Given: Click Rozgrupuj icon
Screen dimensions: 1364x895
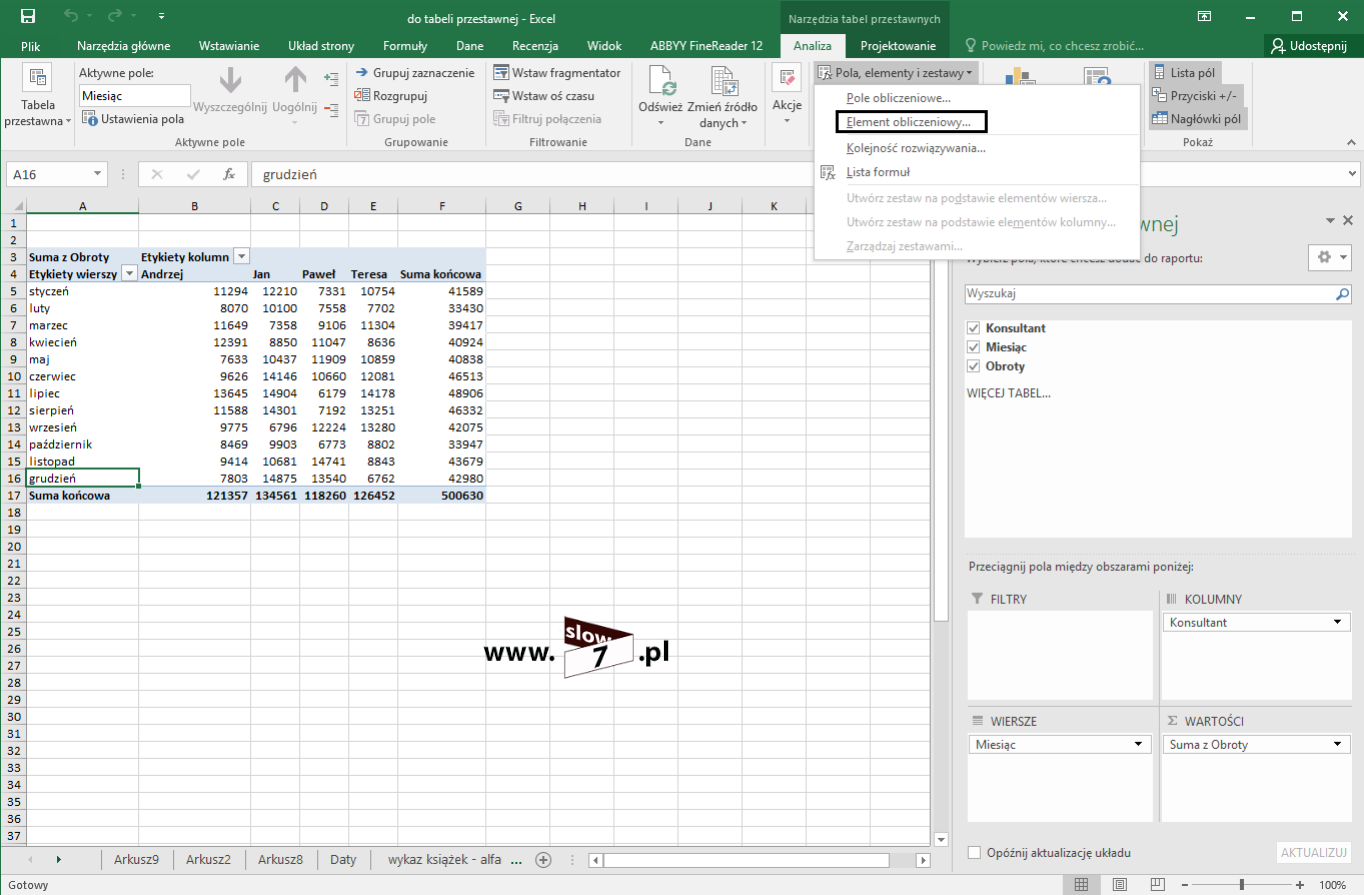Looking at the screenshot, I should click(x=362, y=96).
